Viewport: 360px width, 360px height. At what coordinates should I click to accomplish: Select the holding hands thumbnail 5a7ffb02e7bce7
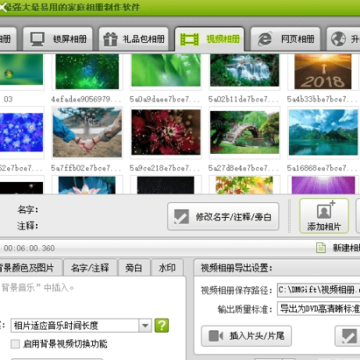(87, 132)
